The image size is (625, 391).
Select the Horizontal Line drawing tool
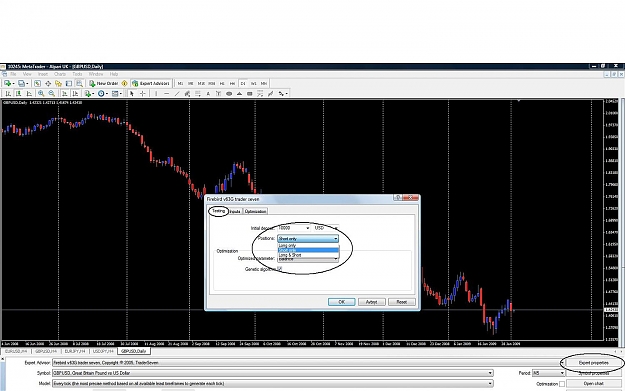pos(166,93)
